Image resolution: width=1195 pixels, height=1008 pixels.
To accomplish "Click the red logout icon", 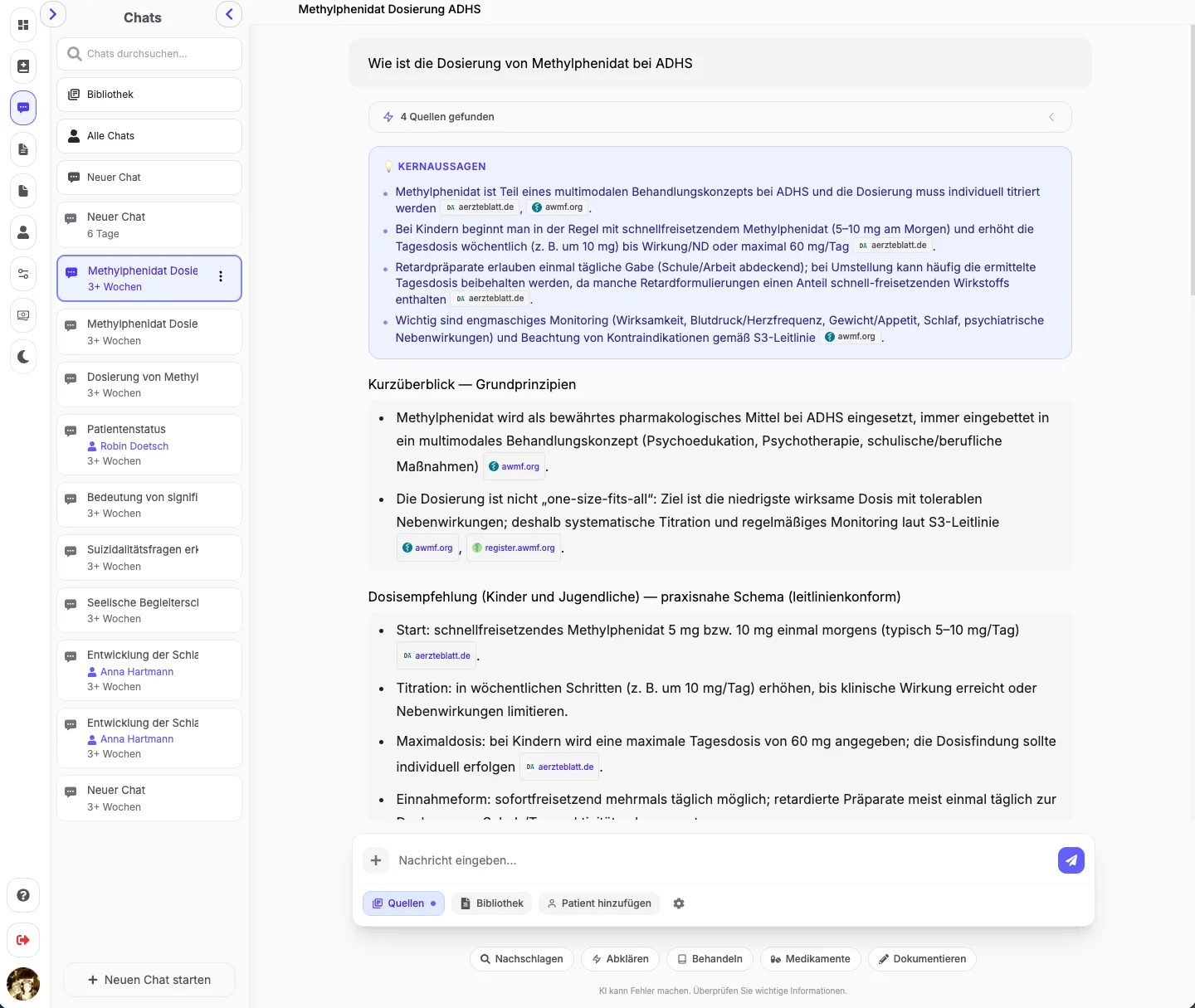I will (x=23, y=940).
